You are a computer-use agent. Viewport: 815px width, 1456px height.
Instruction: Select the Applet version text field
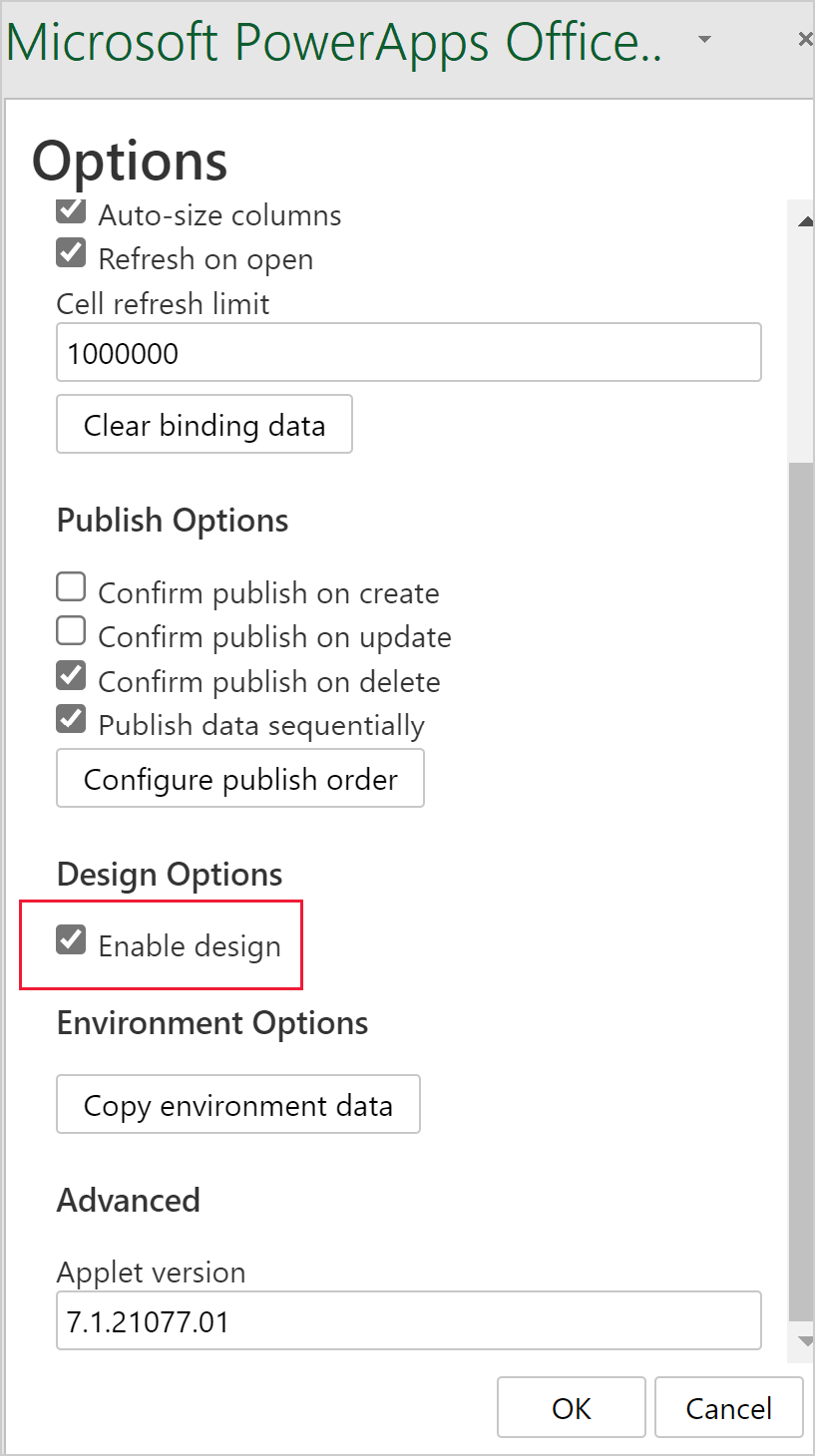(409, 1319)
